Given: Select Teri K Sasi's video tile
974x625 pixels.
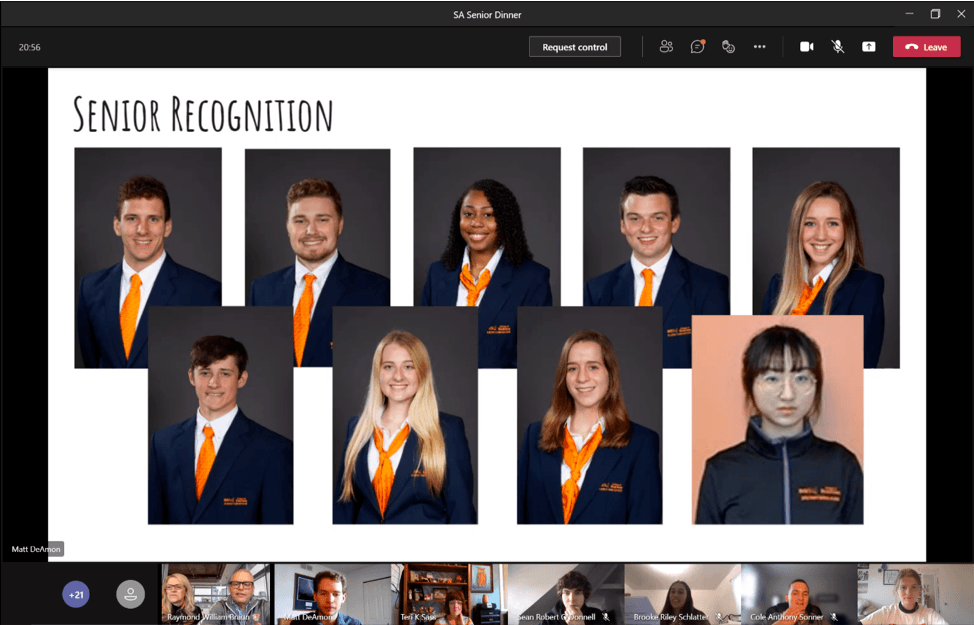Looking at the screenshot, I should [x=448, y=594].
